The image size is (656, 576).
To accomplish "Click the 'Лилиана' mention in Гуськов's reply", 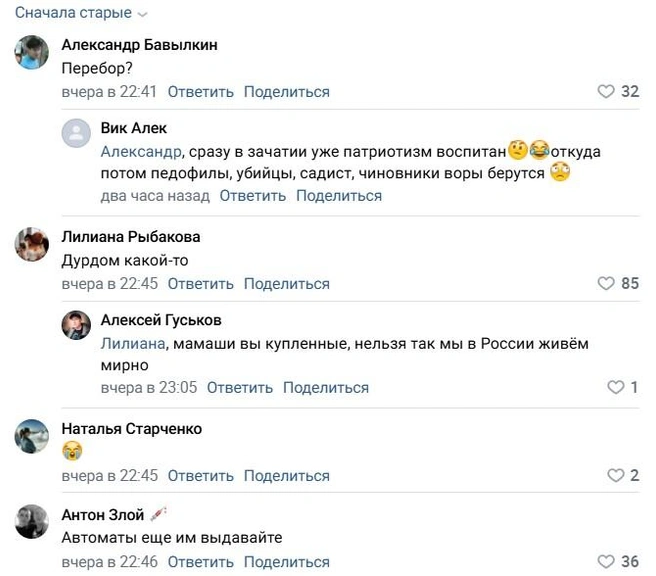I will point(133,344).
